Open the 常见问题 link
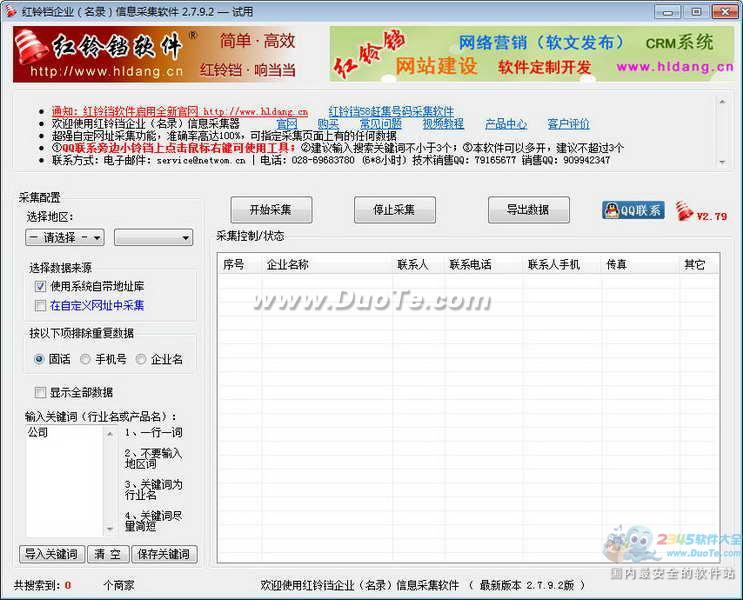 381,124
